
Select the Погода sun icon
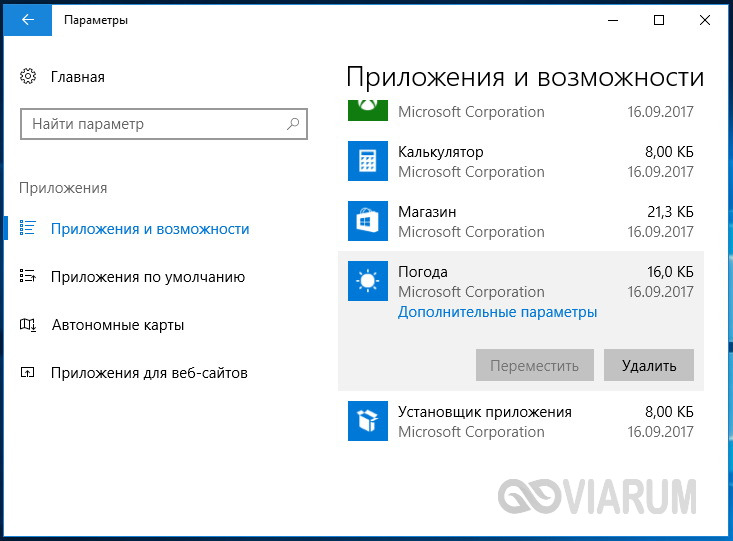(x=367, y=281)
